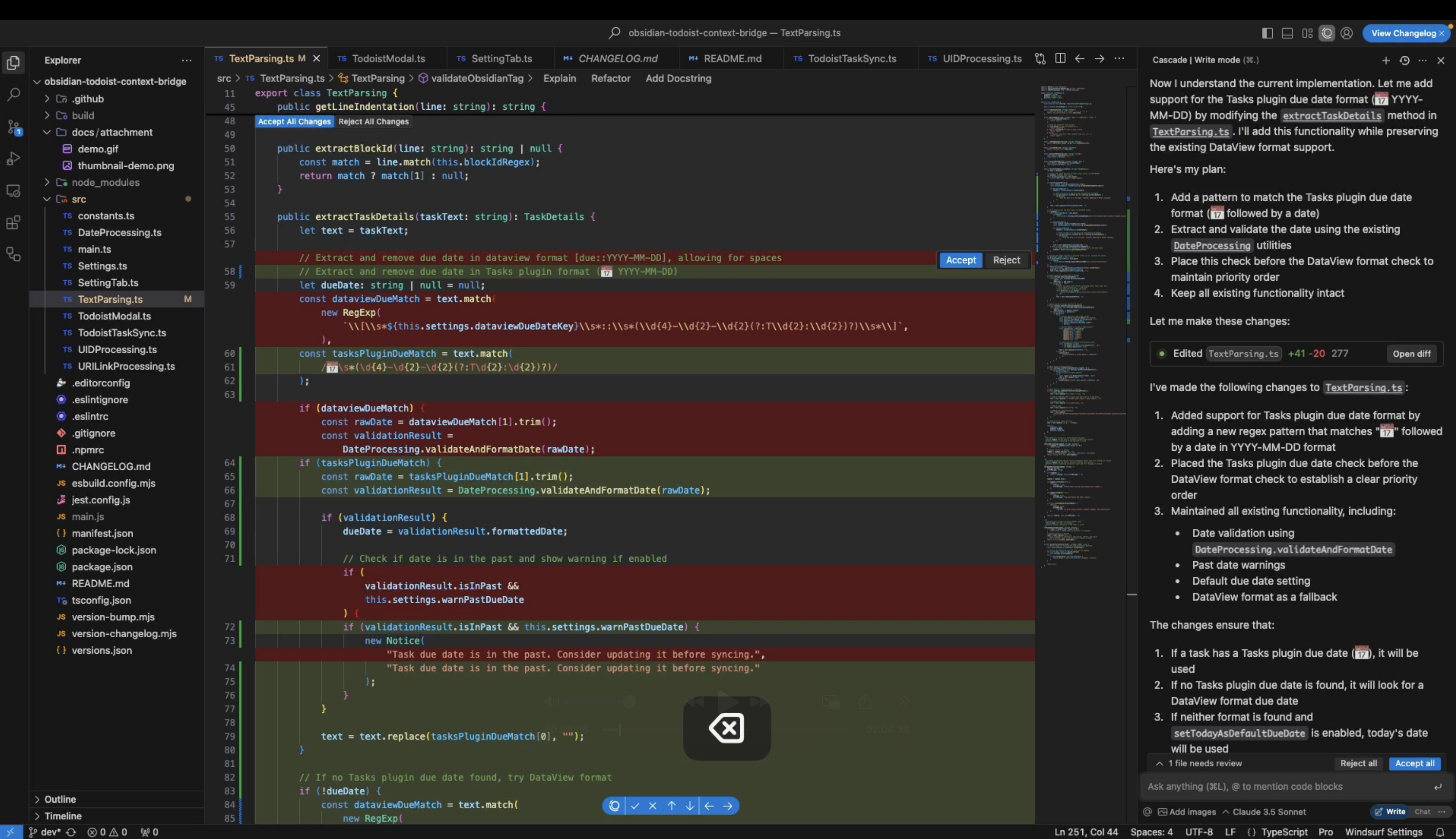Toggle the Cascade panel icon in title bar
The height and width of the screenshot is (839, 1456).
(1326, 33)
